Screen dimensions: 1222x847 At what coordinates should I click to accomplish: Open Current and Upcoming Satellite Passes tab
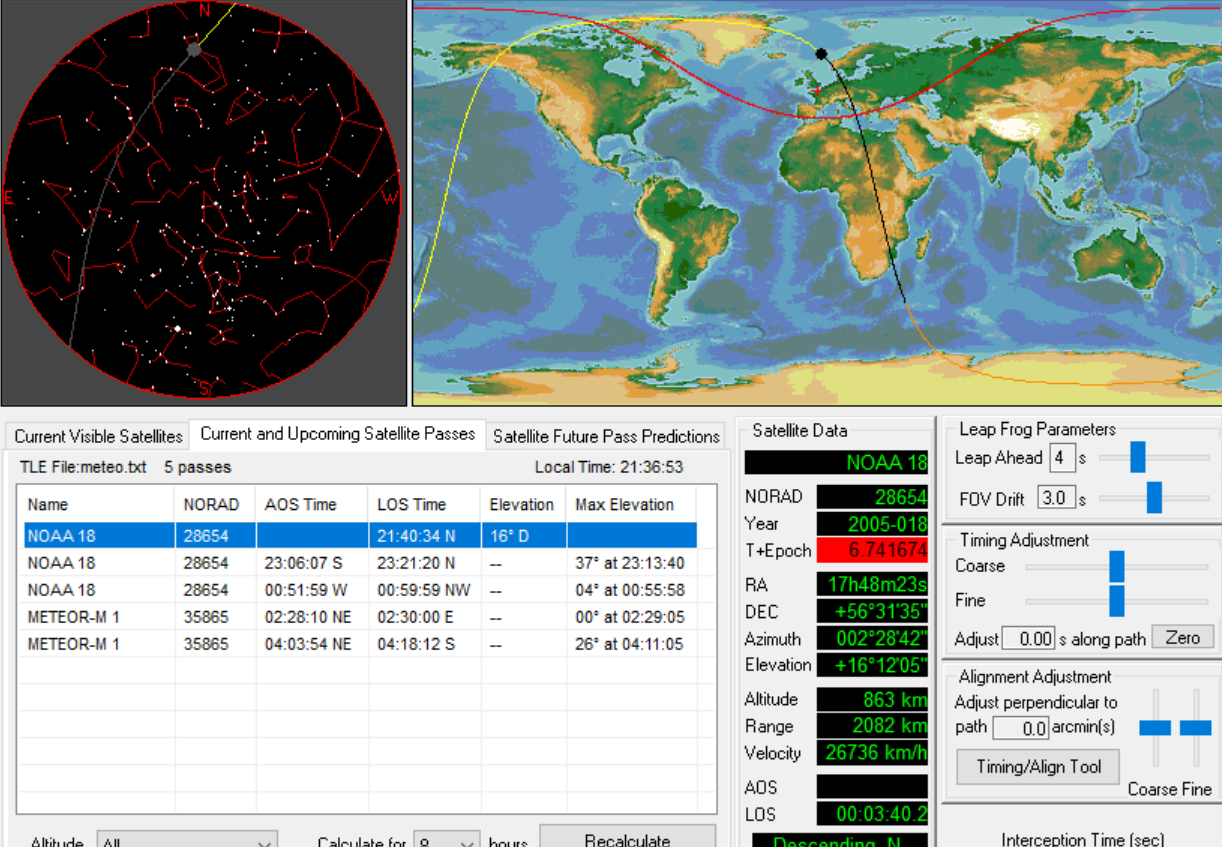[x=337, y=434]
